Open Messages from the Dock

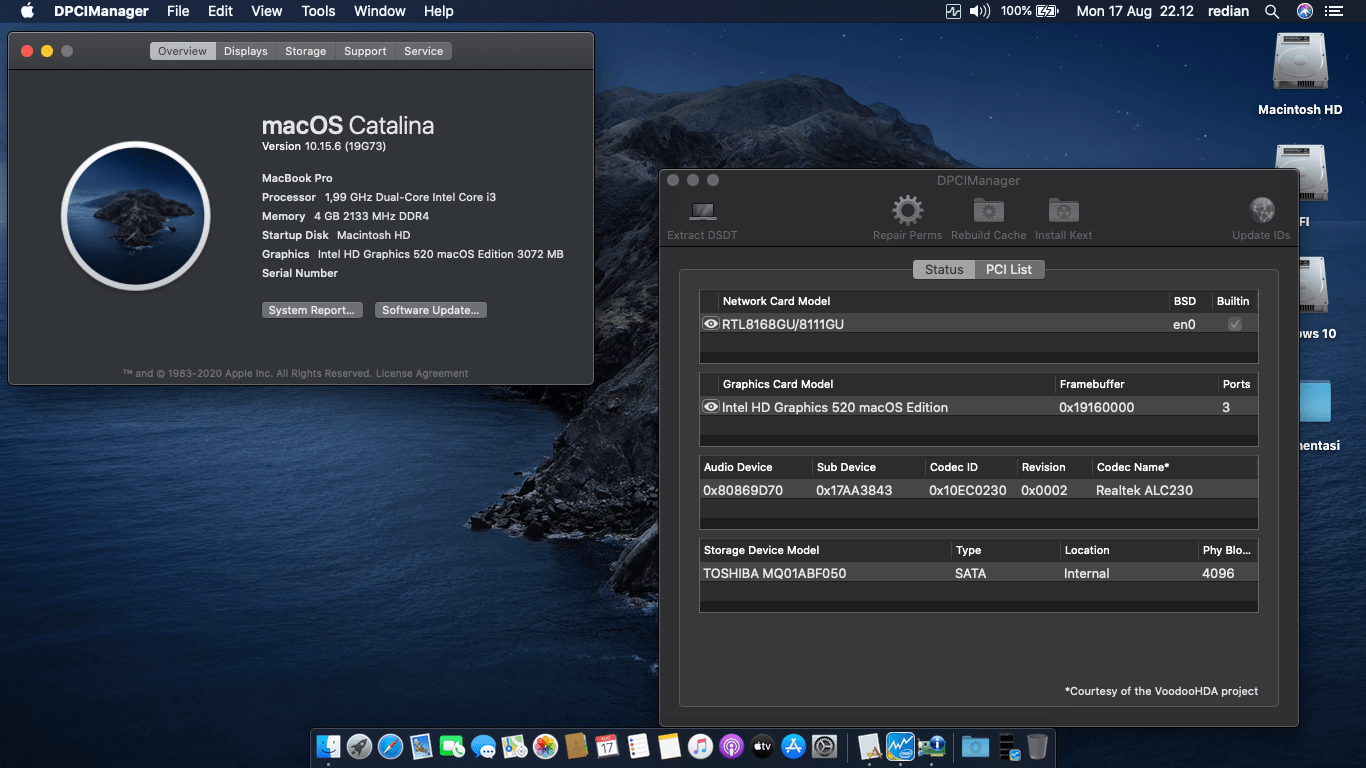click(483, 746)
